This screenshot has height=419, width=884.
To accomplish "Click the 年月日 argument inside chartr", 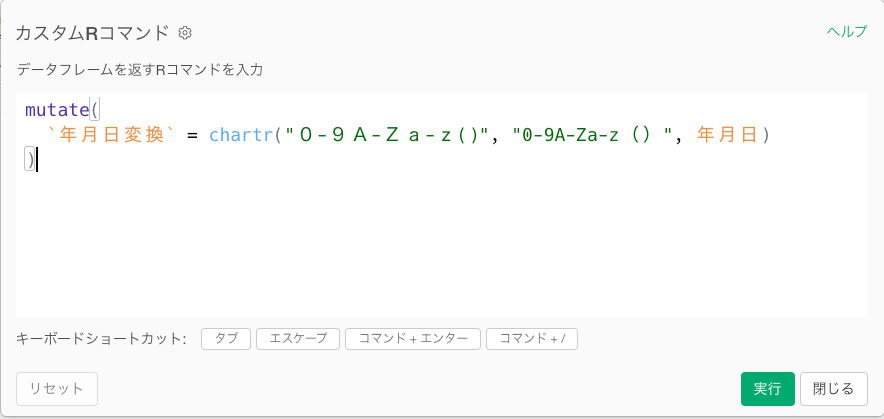I will (x=727, y=134).
